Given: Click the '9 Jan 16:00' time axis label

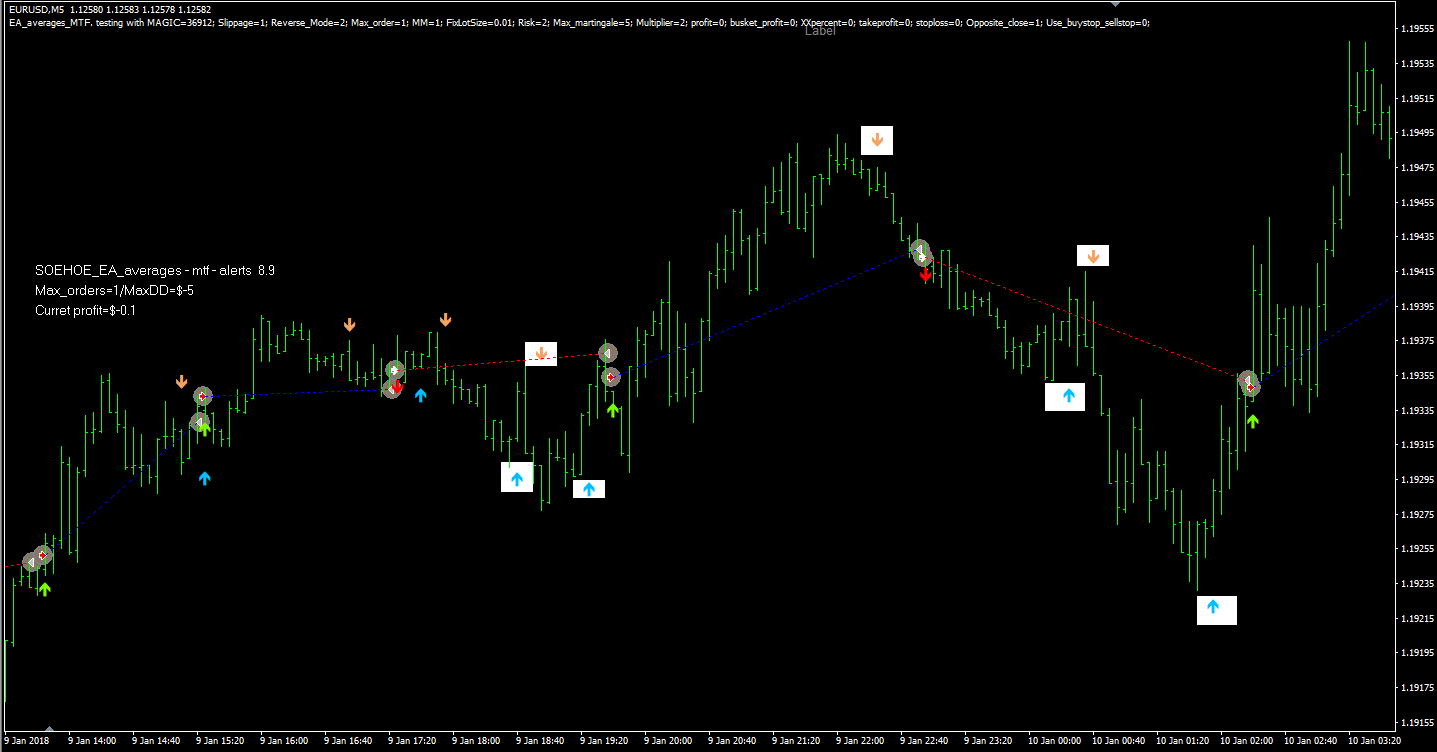Looking at the screenshot, I should (x=284, y=741).
